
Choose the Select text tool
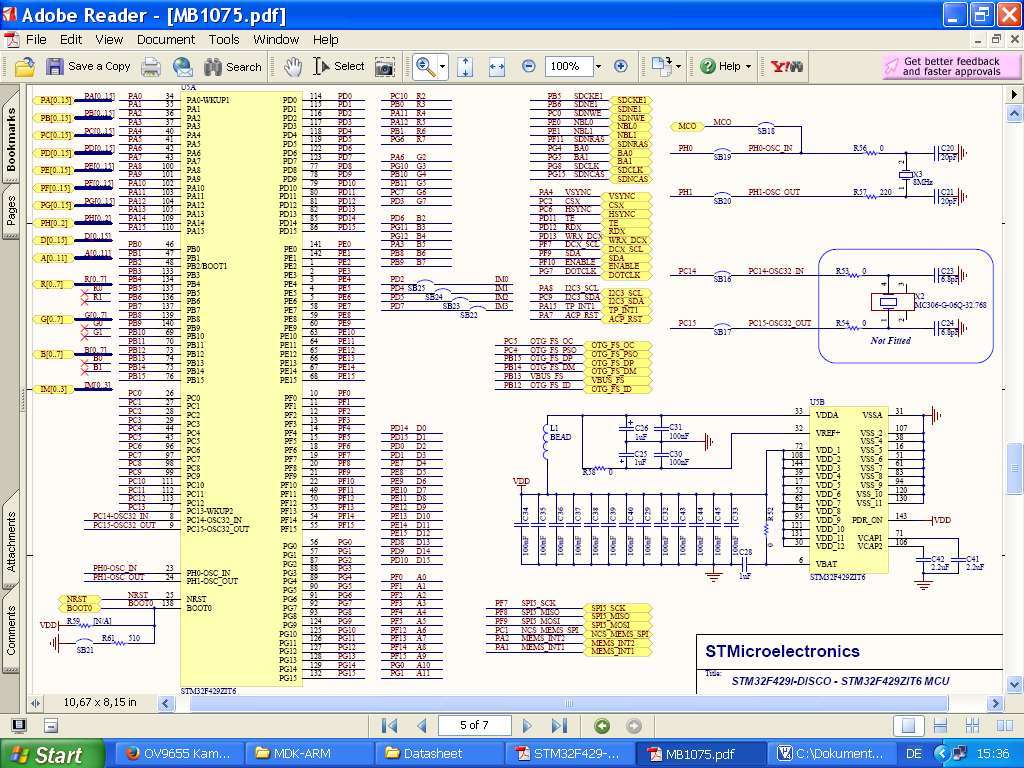click(338, 67)
